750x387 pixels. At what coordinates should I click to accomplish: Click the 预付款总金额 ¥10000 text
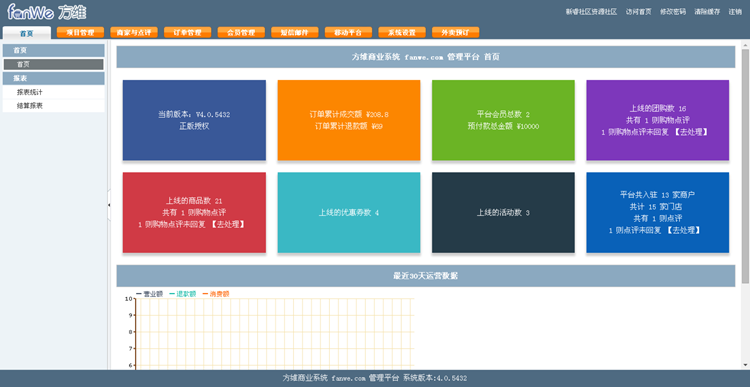coord(503,126)
